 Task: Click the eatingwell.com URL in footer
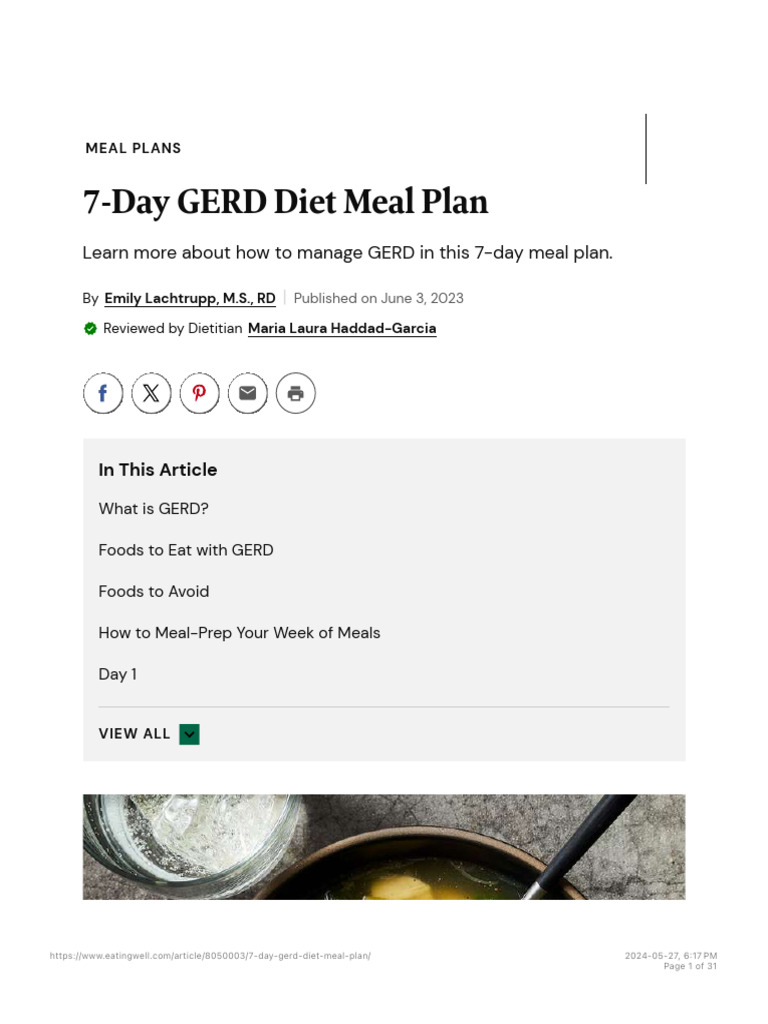point(210,956)
